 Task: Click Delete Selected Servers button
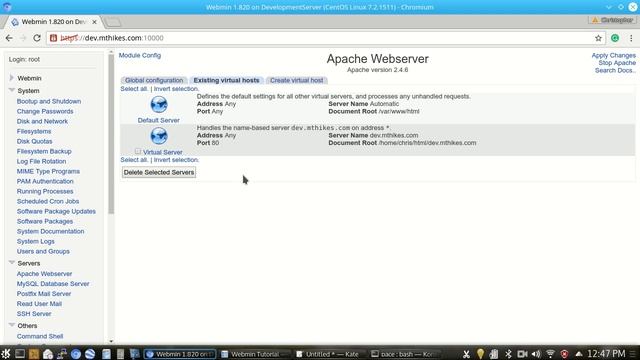coord(159,172)
